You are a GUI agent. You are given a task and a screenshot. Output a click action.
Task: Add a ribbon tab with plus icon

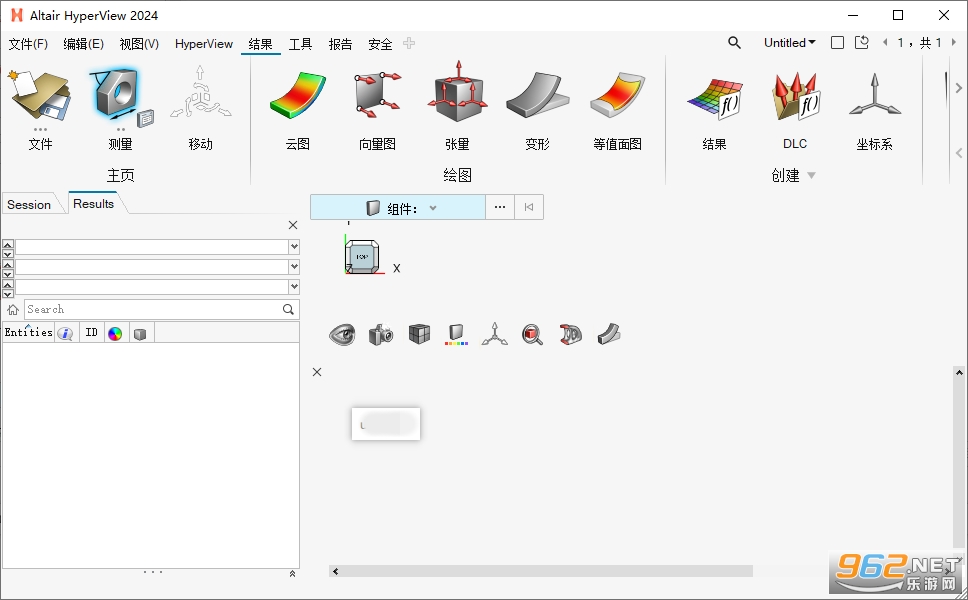409,43
